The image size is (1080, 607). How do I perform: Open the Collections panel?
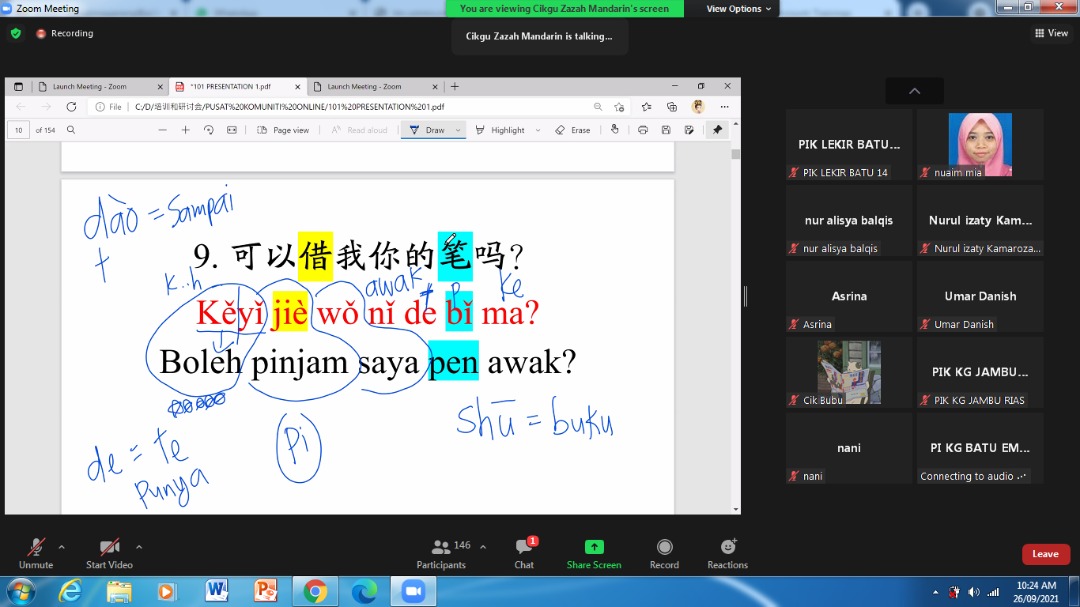point(672,107)
